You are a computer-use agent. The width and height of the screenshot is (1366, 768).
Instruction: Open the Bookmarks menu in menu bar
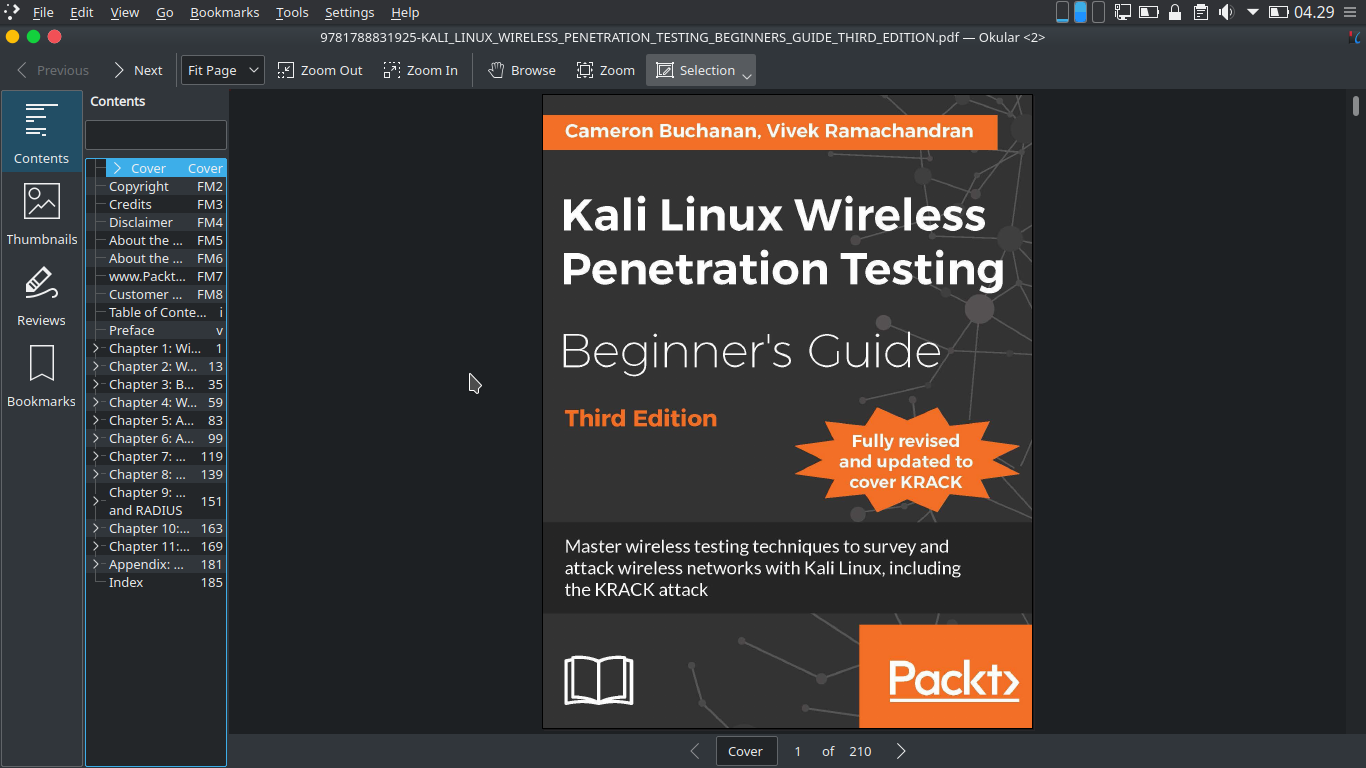coord(225,12)
